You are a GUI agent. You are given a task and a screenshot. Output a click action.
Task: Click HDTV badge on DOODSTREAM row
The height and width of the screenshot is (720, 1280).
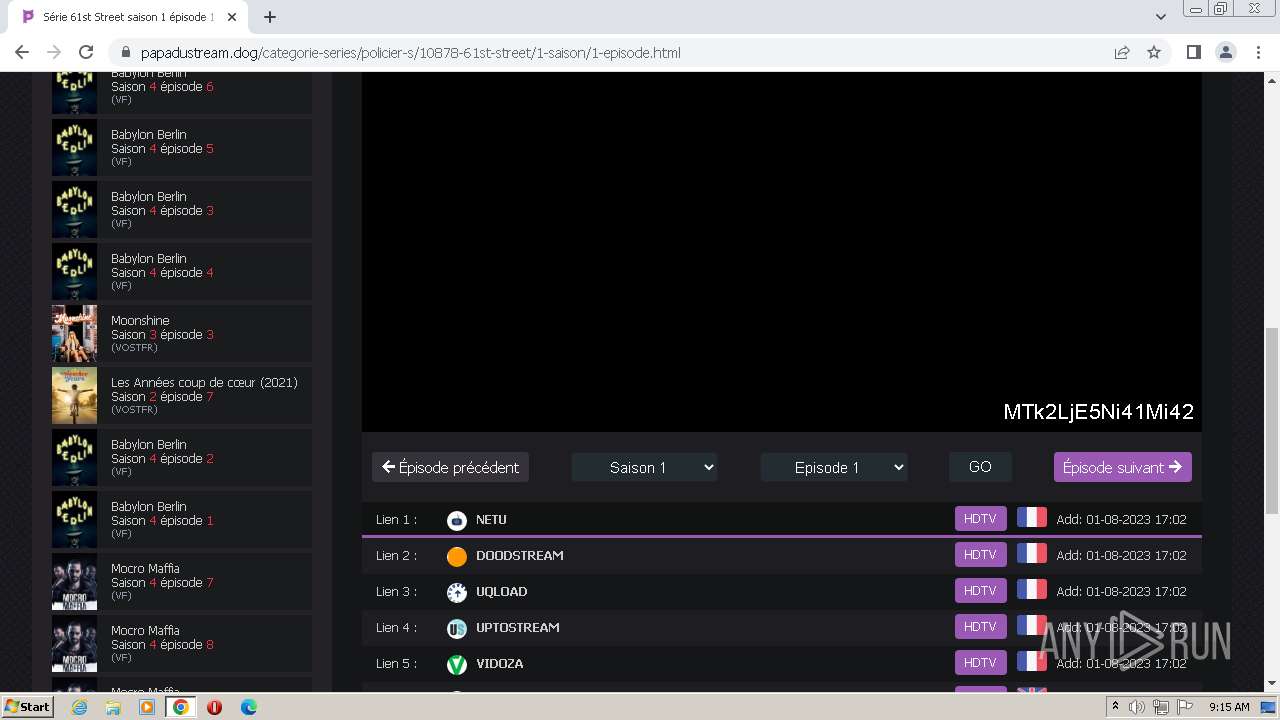click(980, 554)
